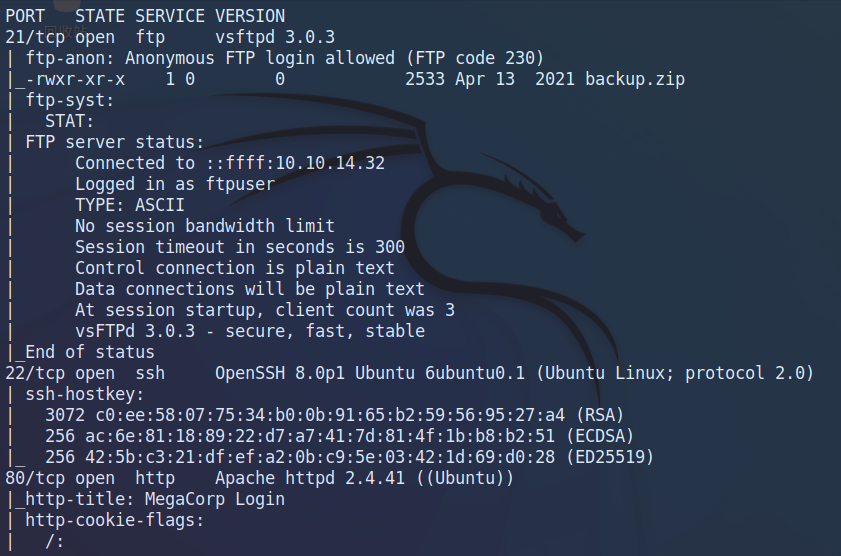Click the ED25519 host key fingerprint line
Screen dimensions: 841x556
(x=350, y=457)
